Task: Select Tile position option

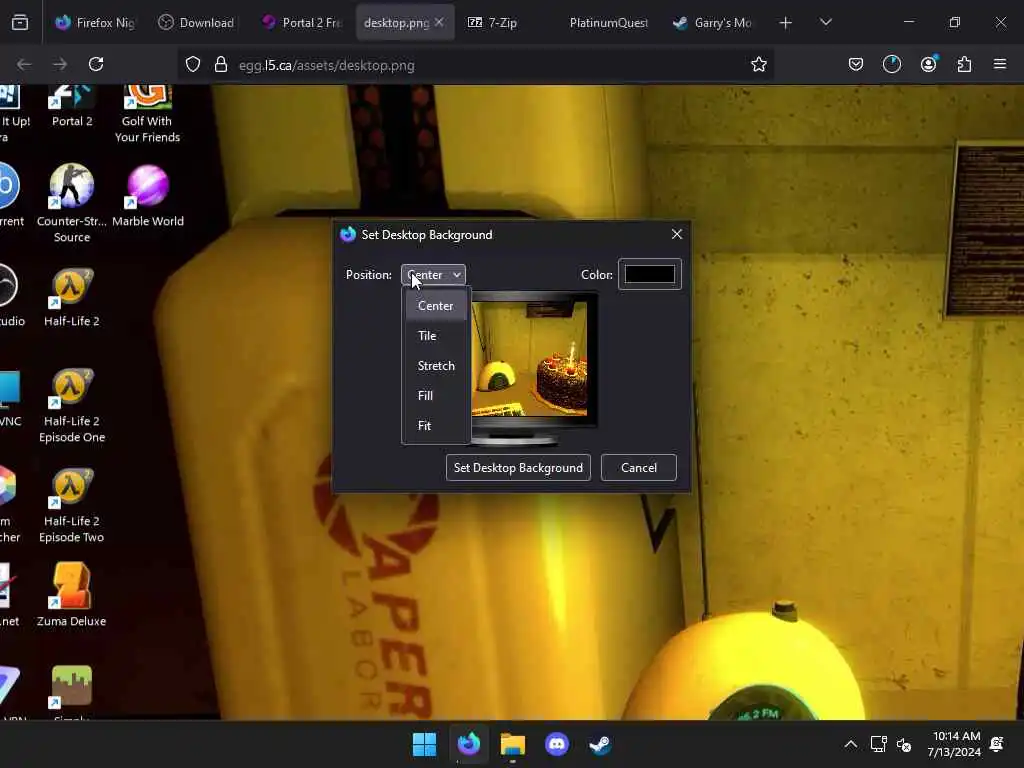Action: point(436,336)
